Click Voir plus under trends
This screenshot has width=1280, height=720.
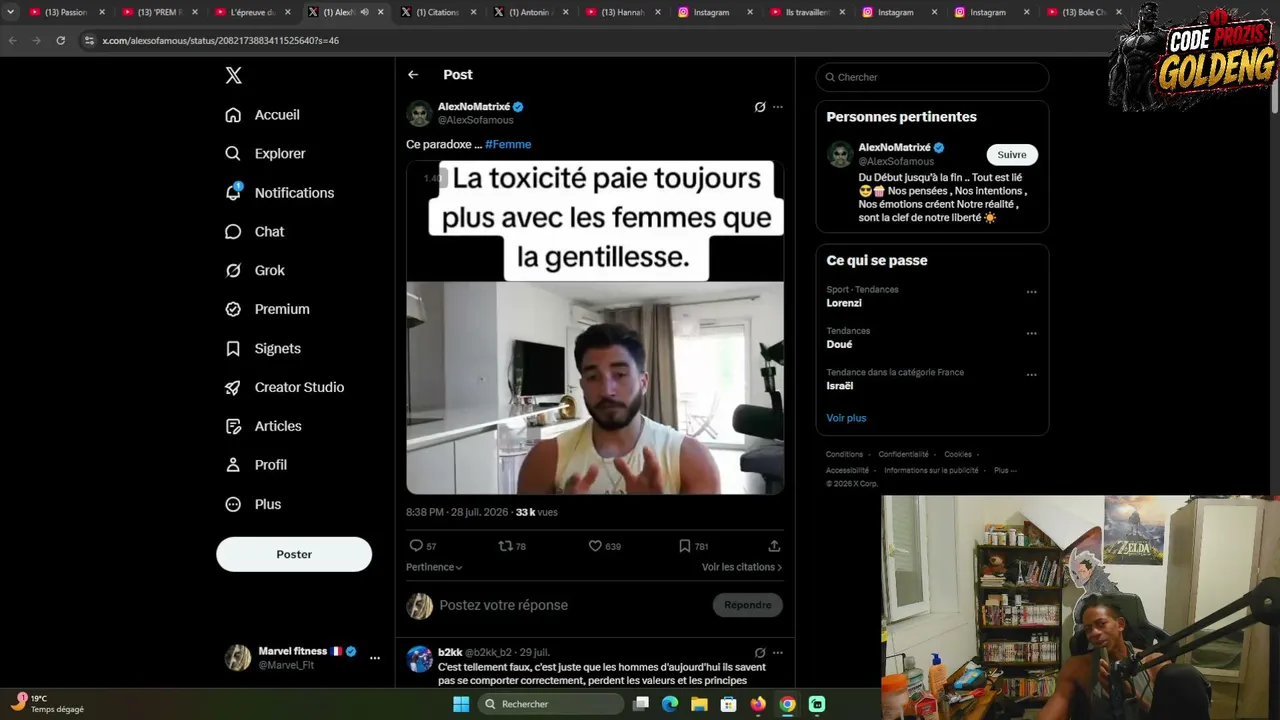point(846,418)
